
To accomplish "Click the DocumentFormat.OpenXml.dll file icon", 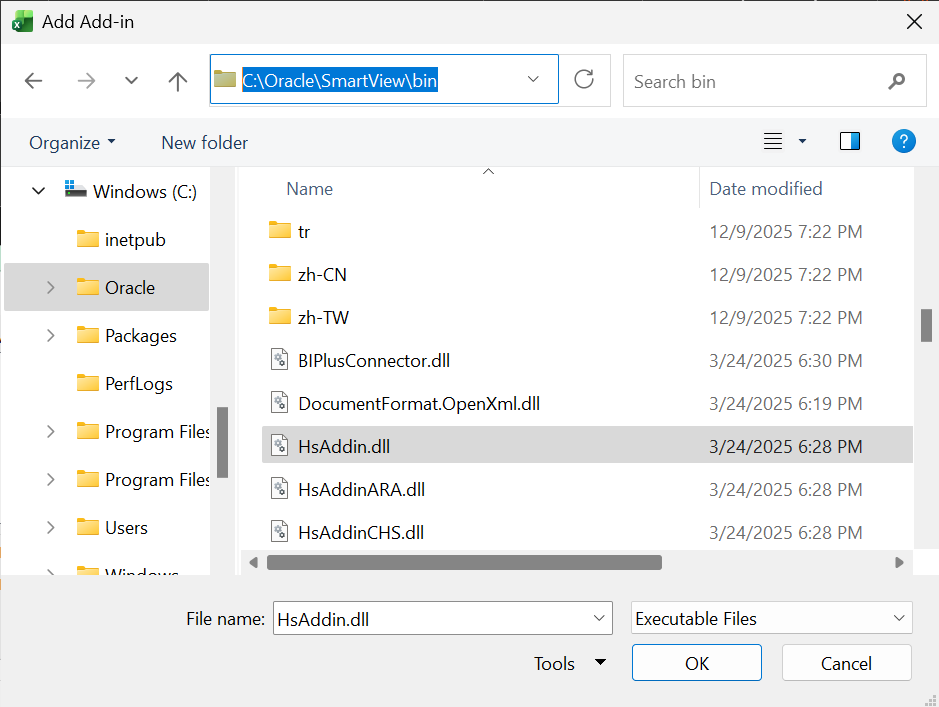I will (x=280, y=403).
